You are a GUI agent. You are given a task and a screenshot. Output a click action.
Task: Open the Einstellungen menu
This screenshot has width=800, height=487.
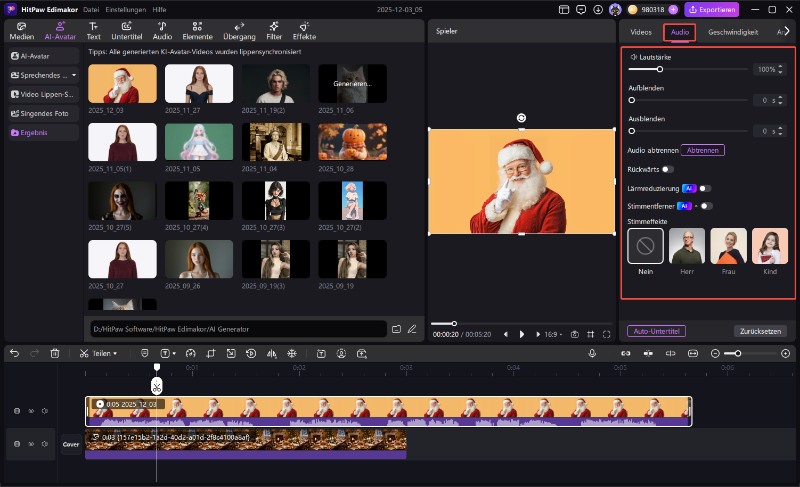126,10
